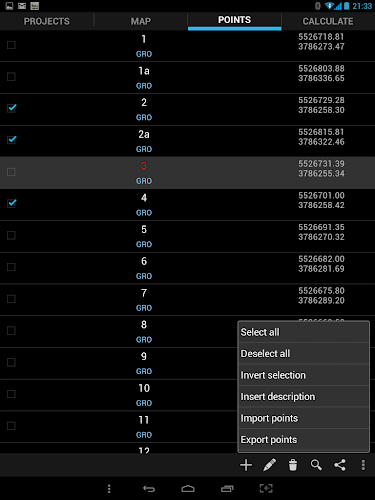Tap the Android home navigation icon
This screenshot has width=375, height=500.
[x=188, y=489]
